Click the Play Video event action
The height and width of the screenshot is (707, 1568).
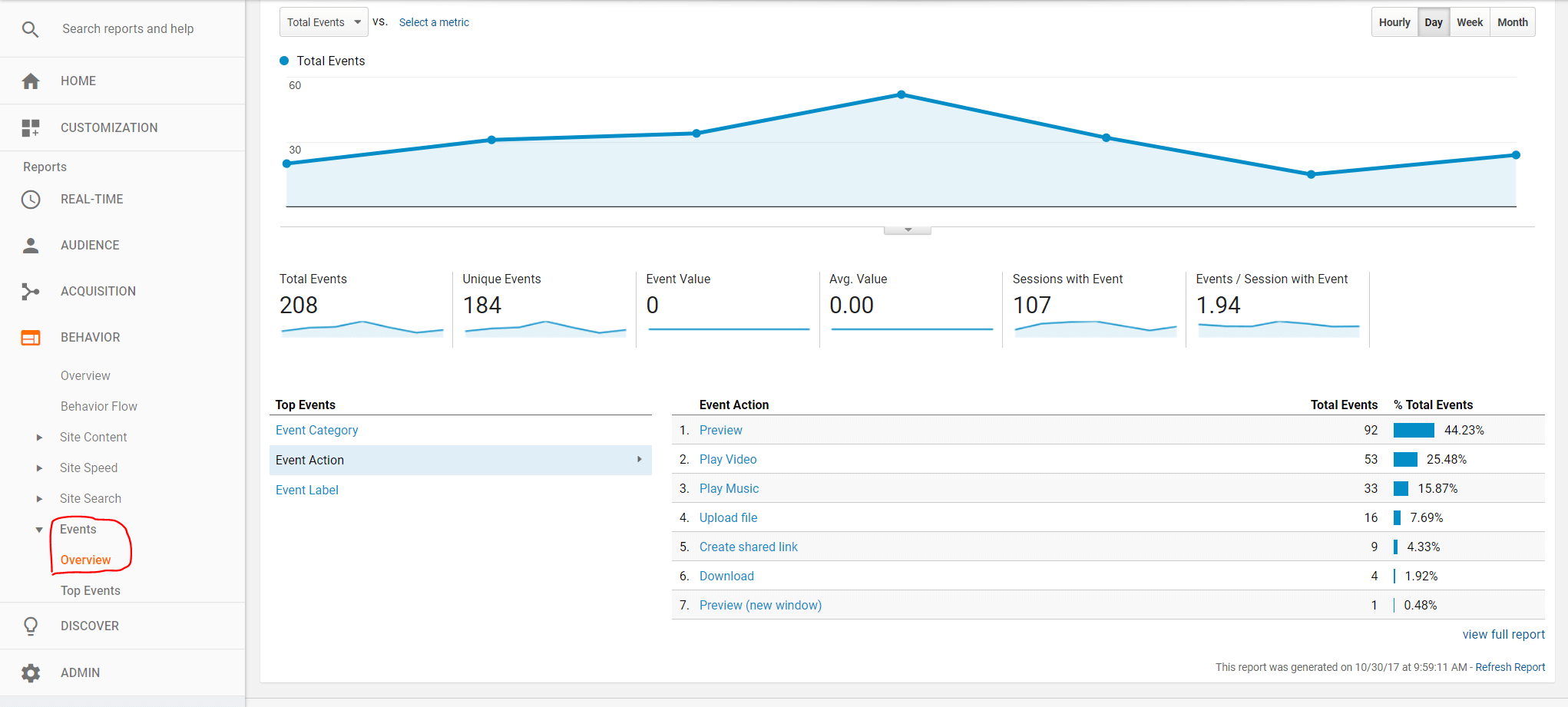(x=727, y=460)
